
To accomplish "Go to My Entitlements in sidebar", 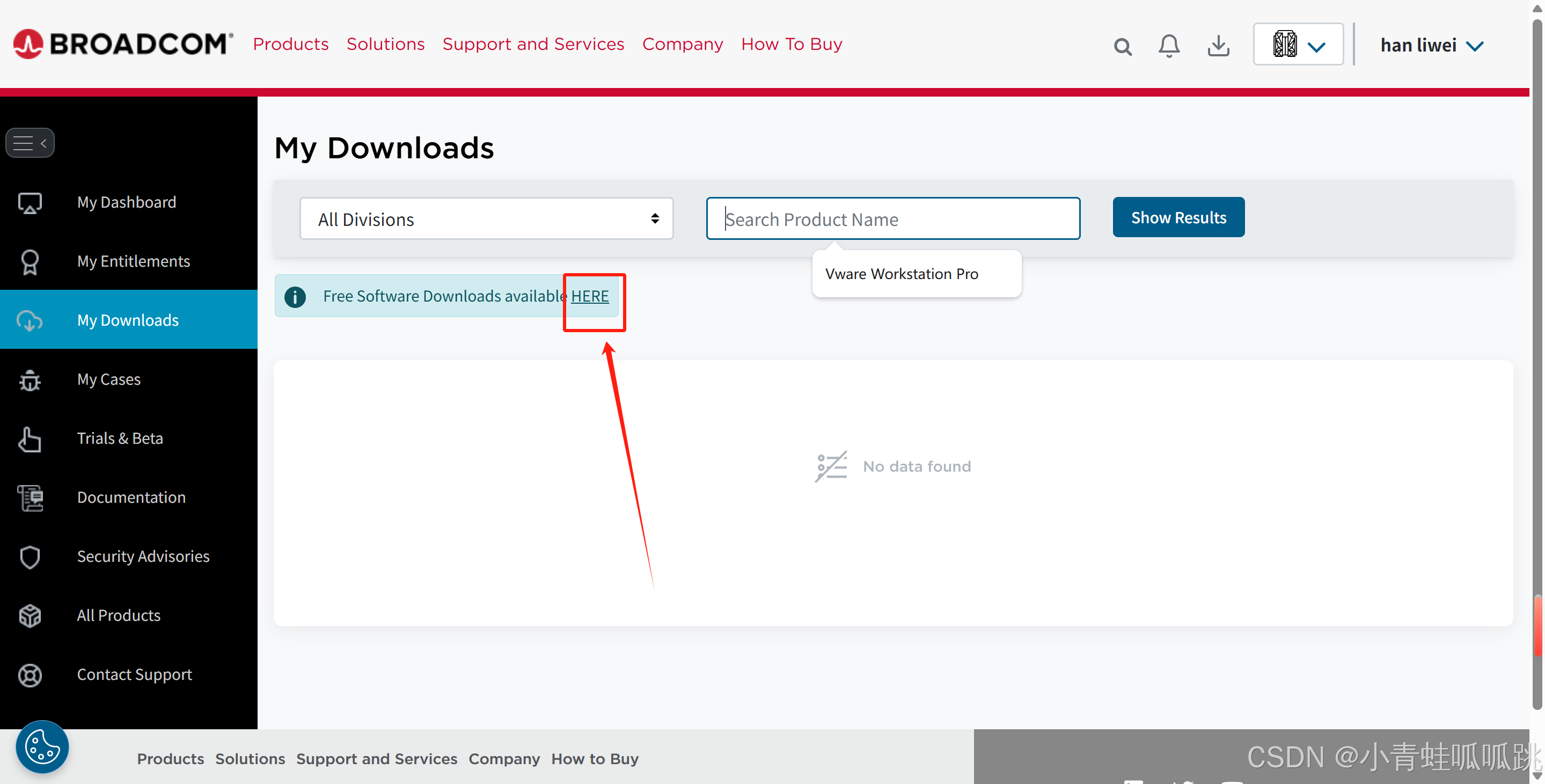I will (x=133, y=261).
